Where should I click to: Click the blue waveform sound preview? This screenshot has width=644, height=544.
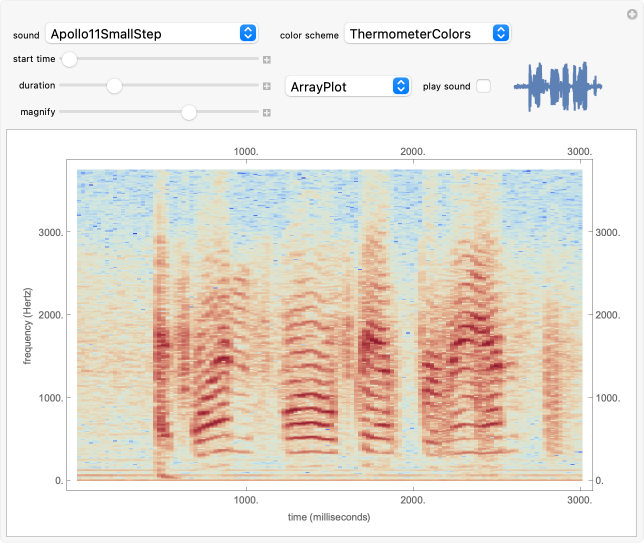[x=559, y=87]
